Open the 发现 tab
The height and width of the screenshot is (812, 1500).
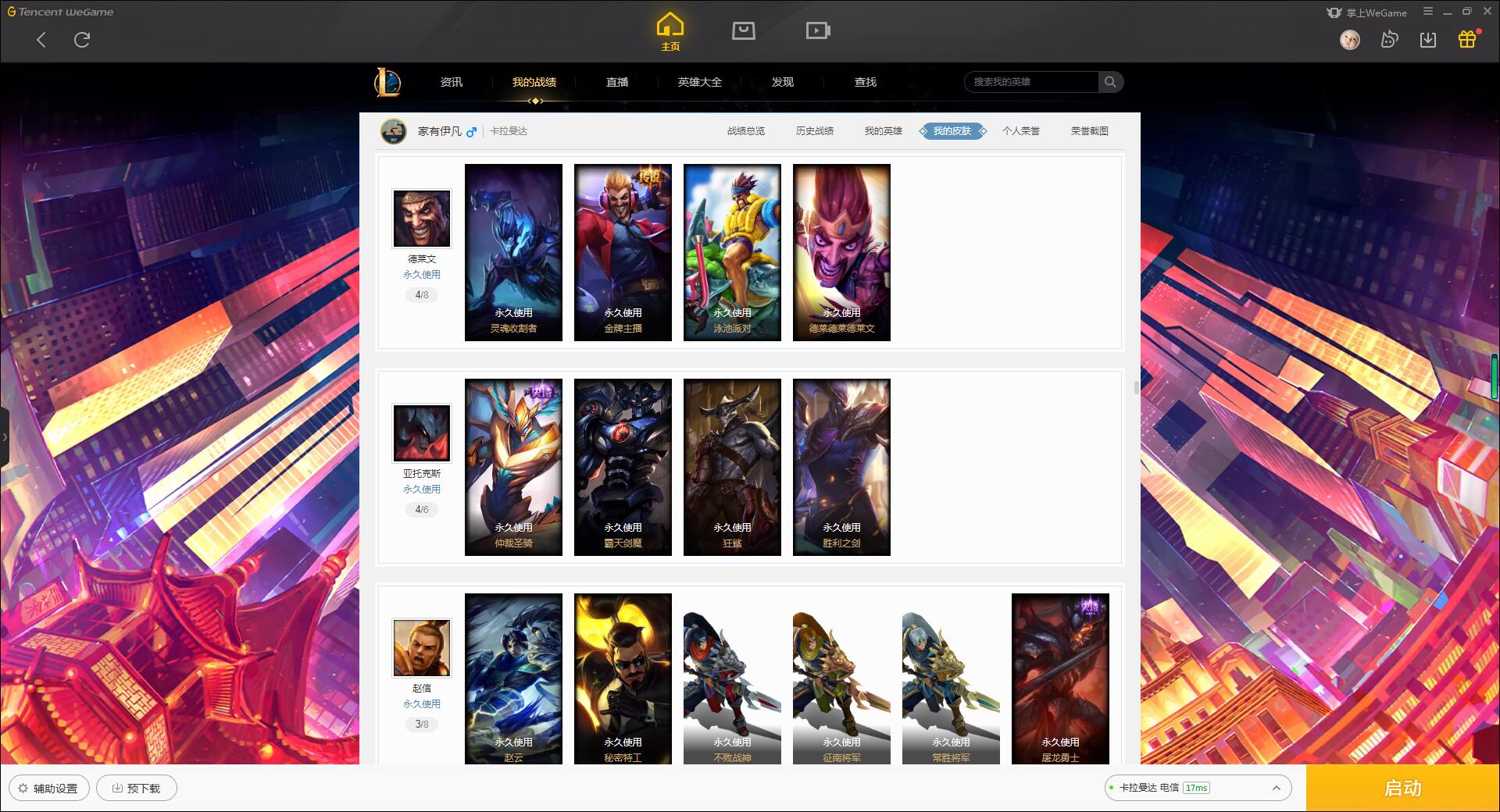point(783,82)
